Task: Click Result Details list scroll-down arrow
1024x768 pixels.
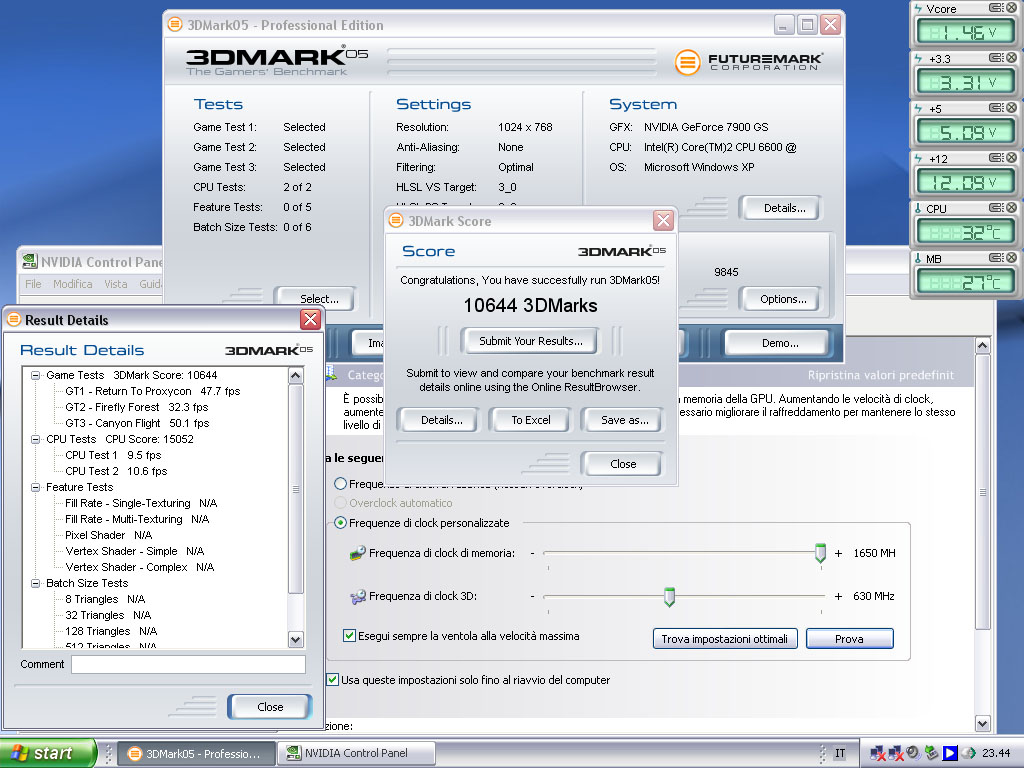Action: coord(296,639)
